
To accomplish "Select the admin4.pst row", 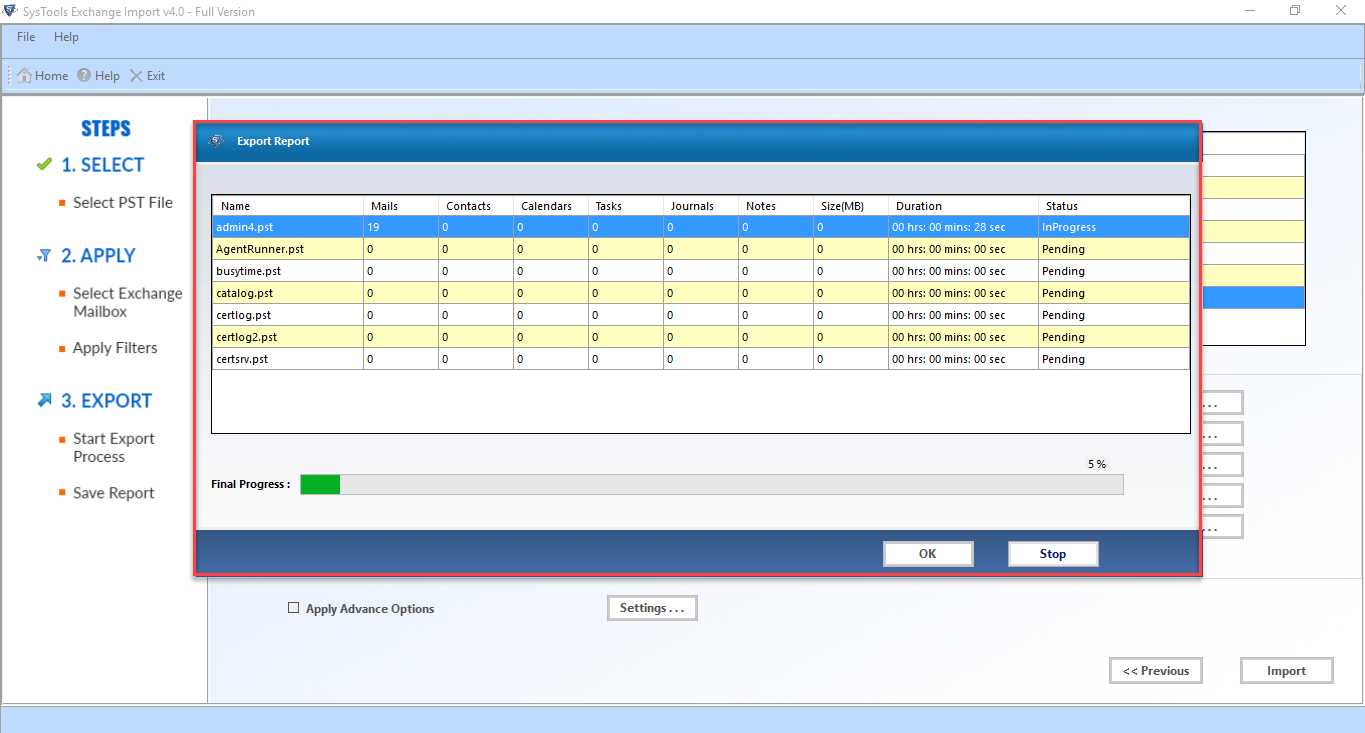I will tap(701, 227).
